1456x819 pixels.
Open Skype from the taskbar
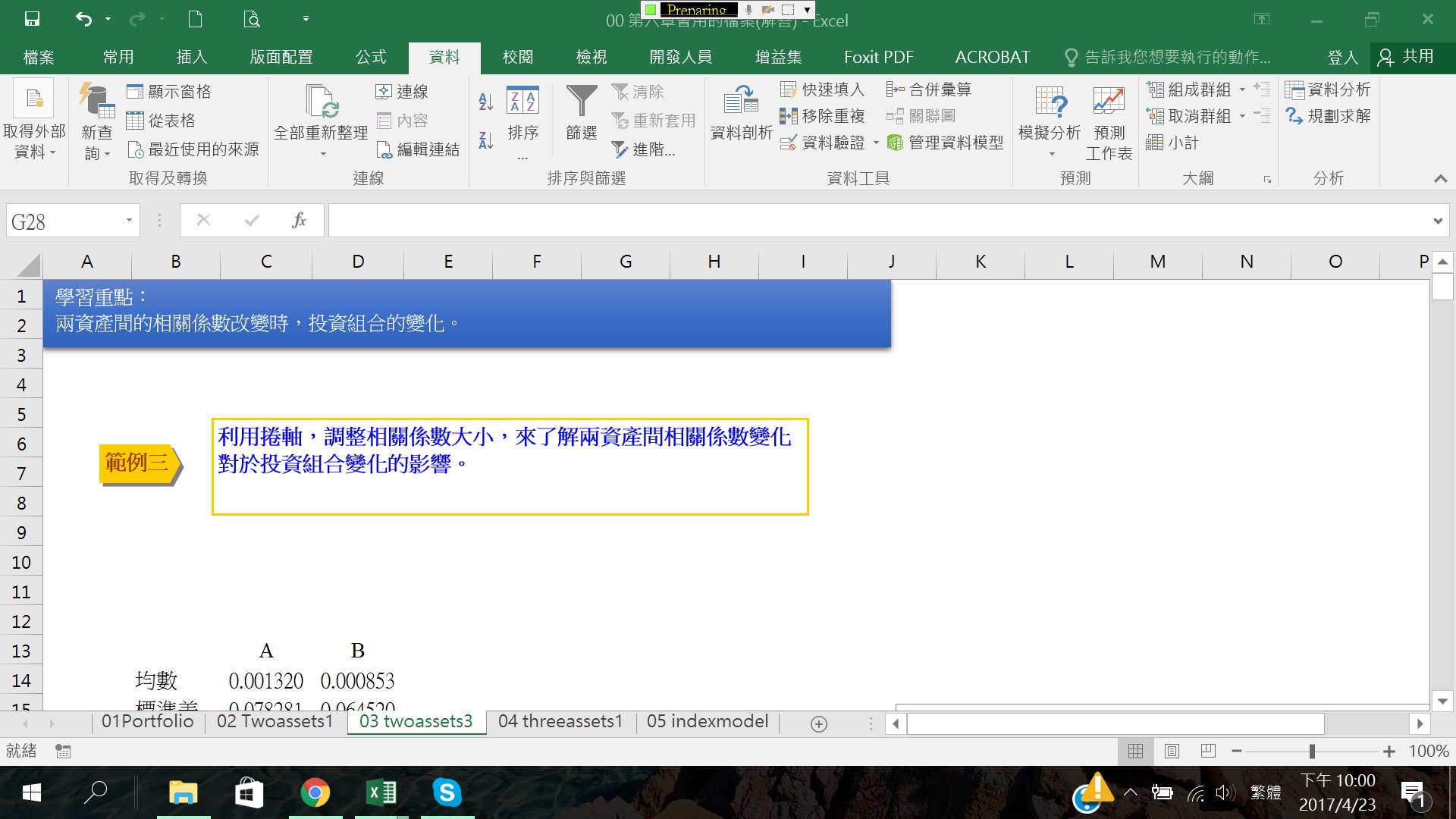447,792
